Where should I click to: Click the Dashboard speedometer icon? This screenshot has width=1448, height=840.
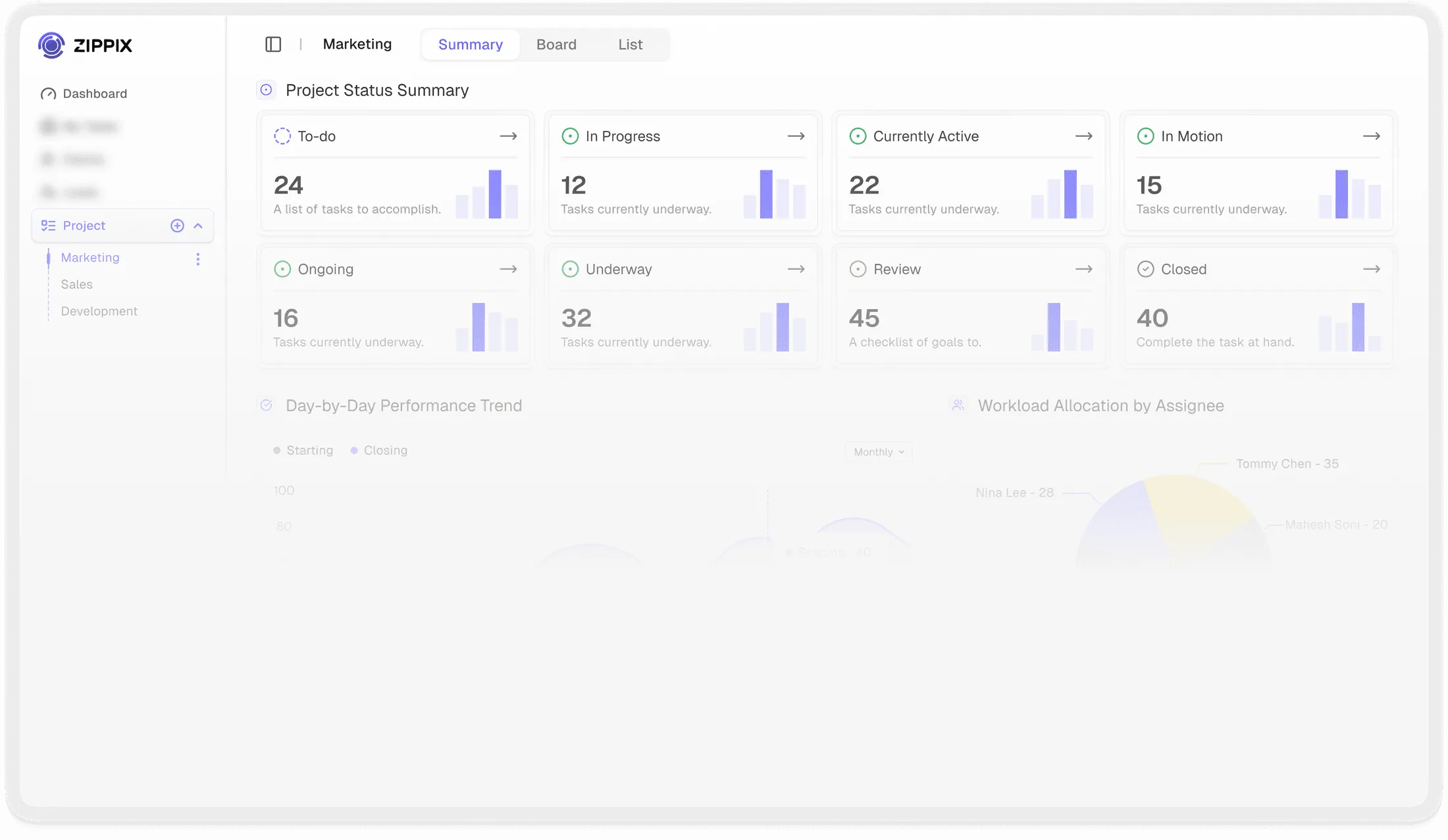[x=48, y=93]
